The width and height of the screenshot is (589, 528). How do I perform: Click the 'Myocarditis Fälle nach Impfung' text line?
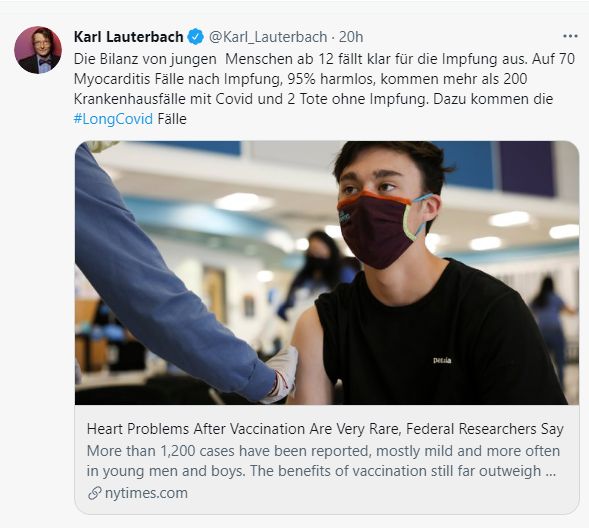tap(301, 79)
